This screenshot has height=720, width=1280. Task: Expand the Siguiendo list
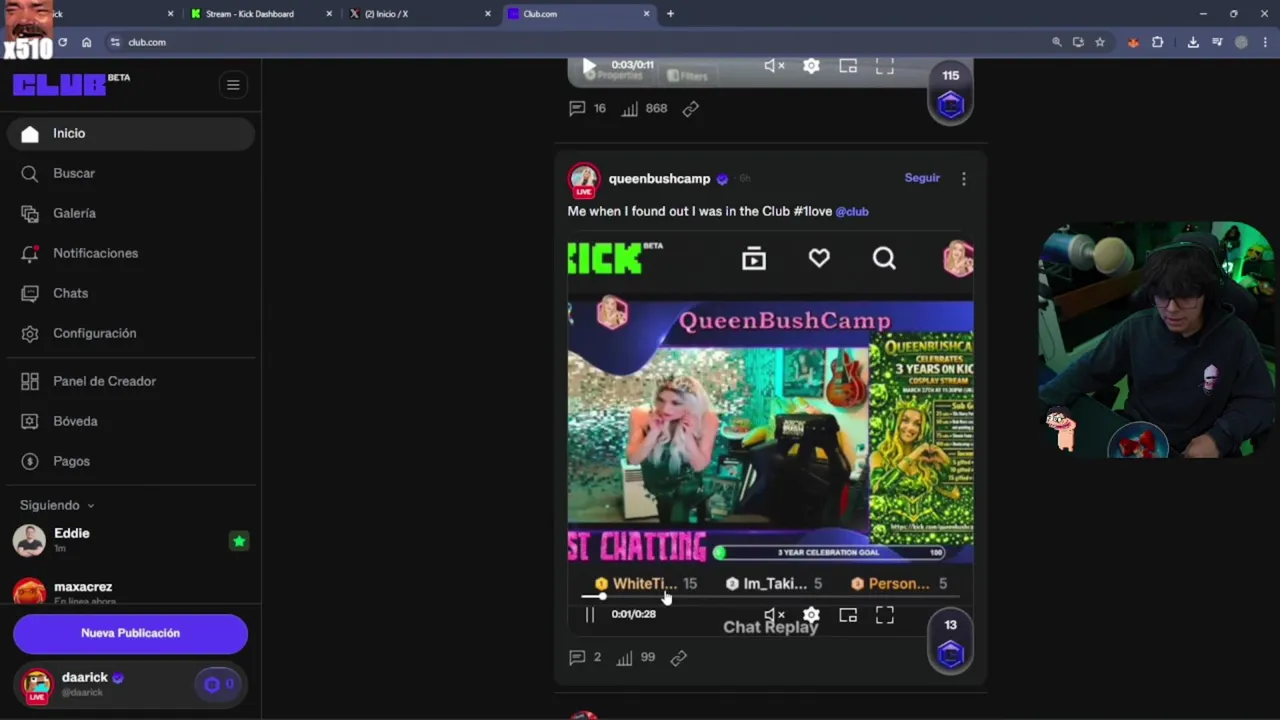[x=57, y=506]
